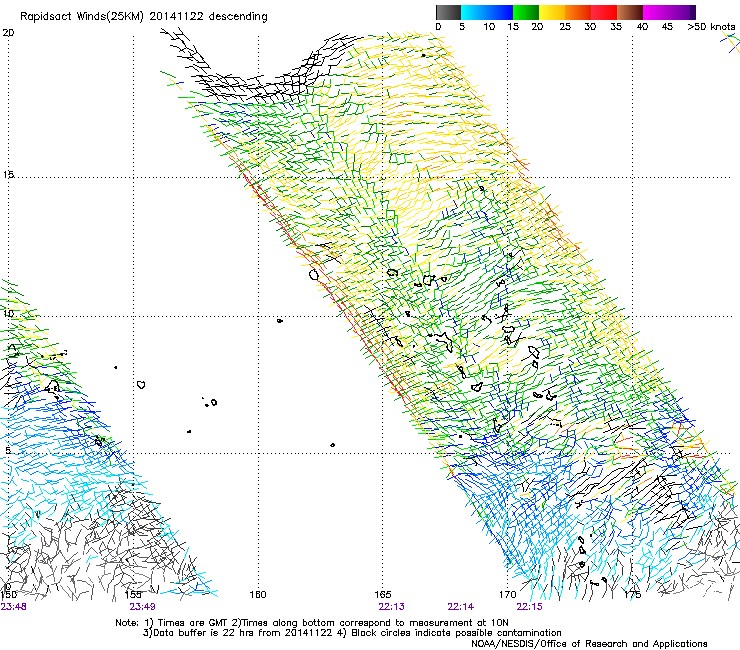Select the cyan-to-blue 5-15 knots legend band
This screenshot has height=650, width=740.
point(487,12)
